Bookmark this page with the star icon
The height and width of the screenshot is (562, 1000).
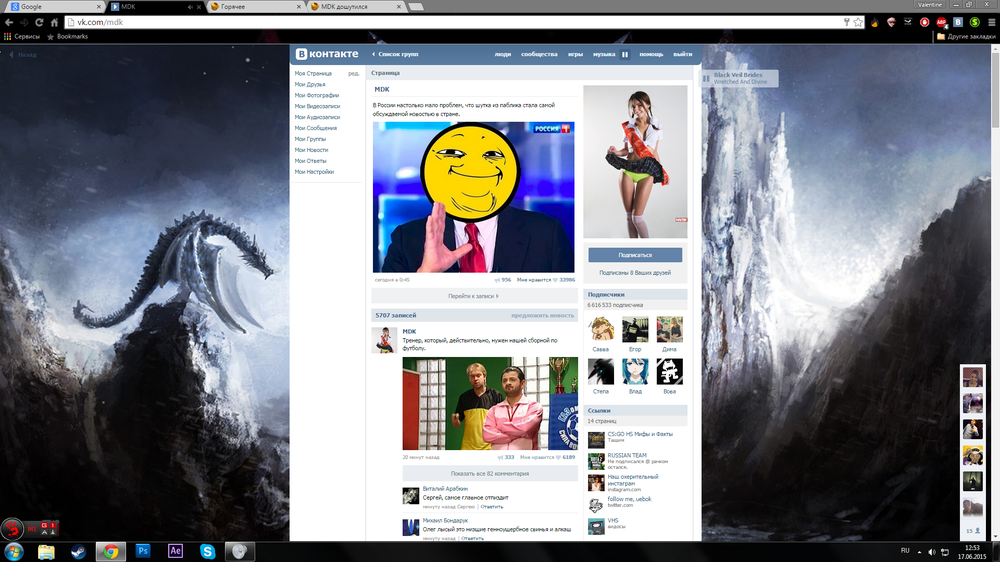point(858,22)
